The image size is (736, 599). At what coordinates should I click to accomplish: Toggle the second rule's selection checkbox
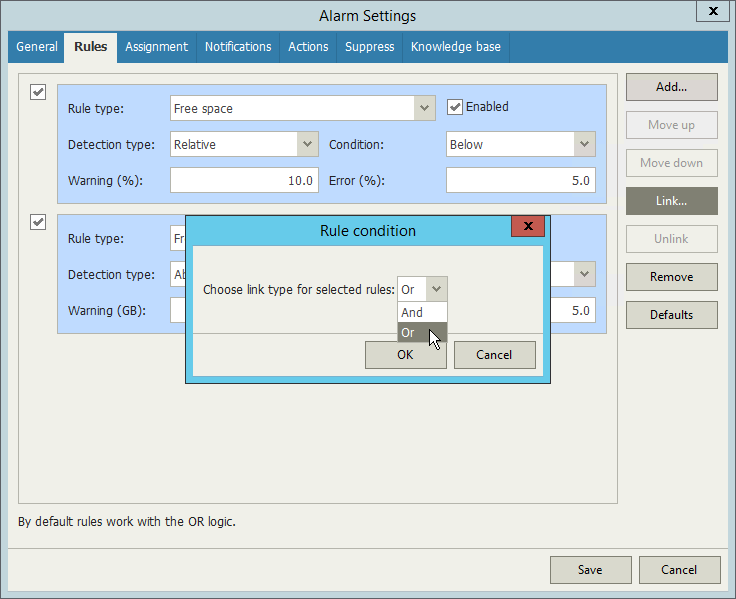(38, 222)
